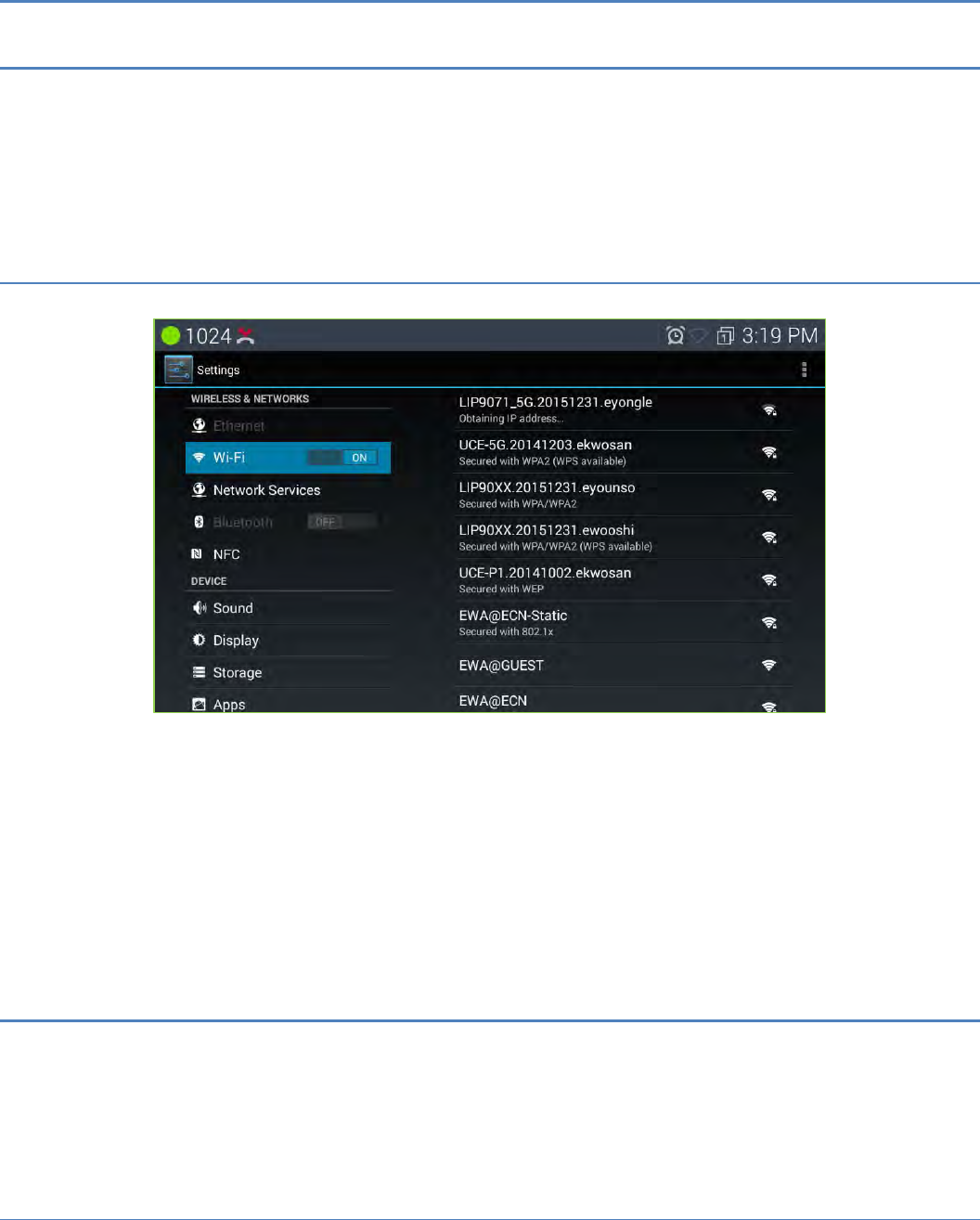Select UCE-5G.20141203.ekwosan network
980x1220 pixels.
[624, 452]
